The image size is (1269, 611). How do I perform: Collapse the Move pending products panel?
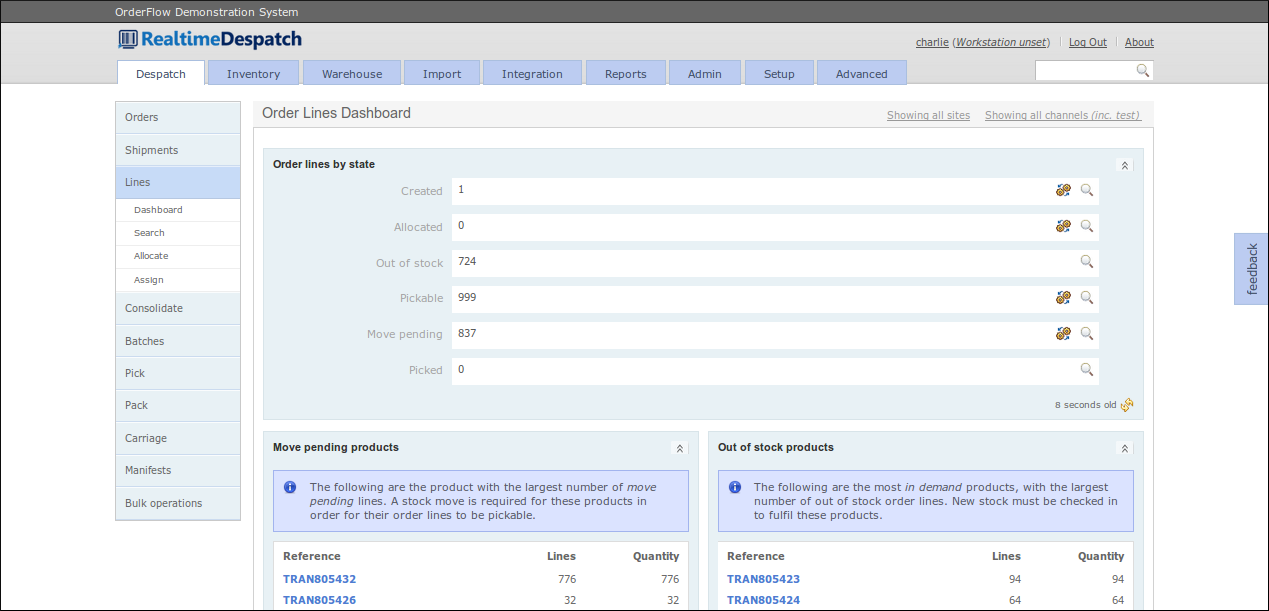(680, 449)
